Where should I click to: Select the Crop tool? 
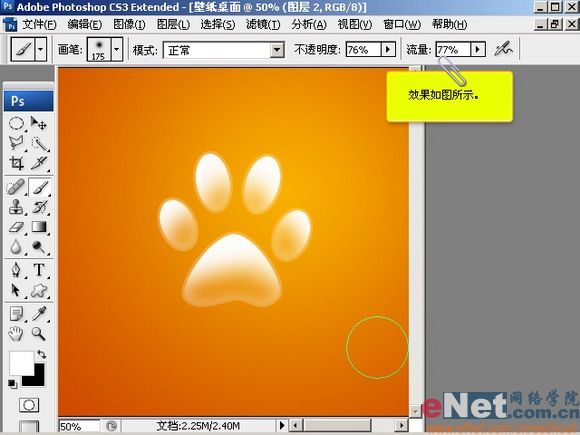click(x=16, y=163)
